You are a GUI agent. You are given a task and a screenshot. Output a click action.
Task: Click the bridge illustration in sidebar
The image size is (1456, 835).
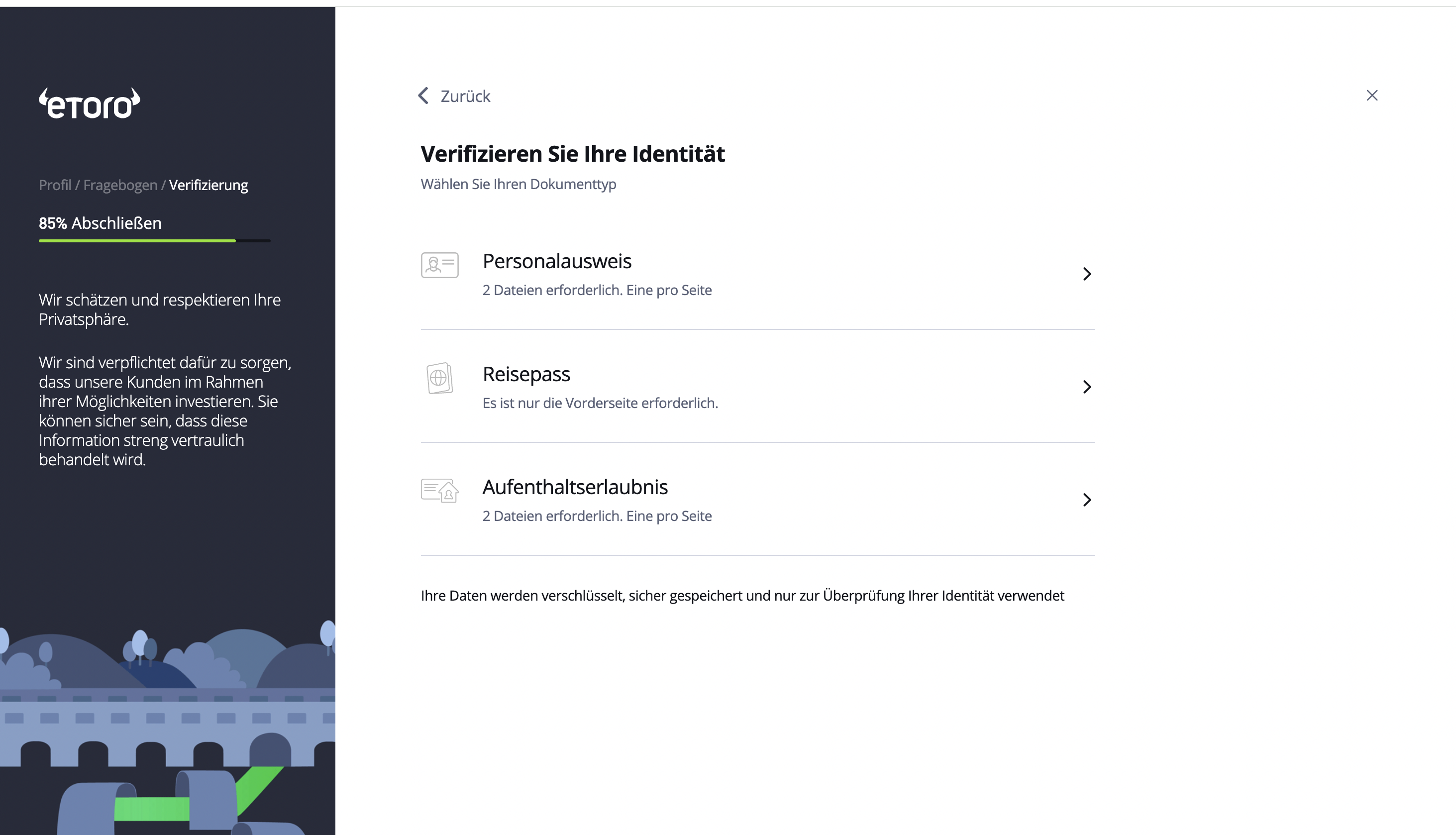(166, 729)
